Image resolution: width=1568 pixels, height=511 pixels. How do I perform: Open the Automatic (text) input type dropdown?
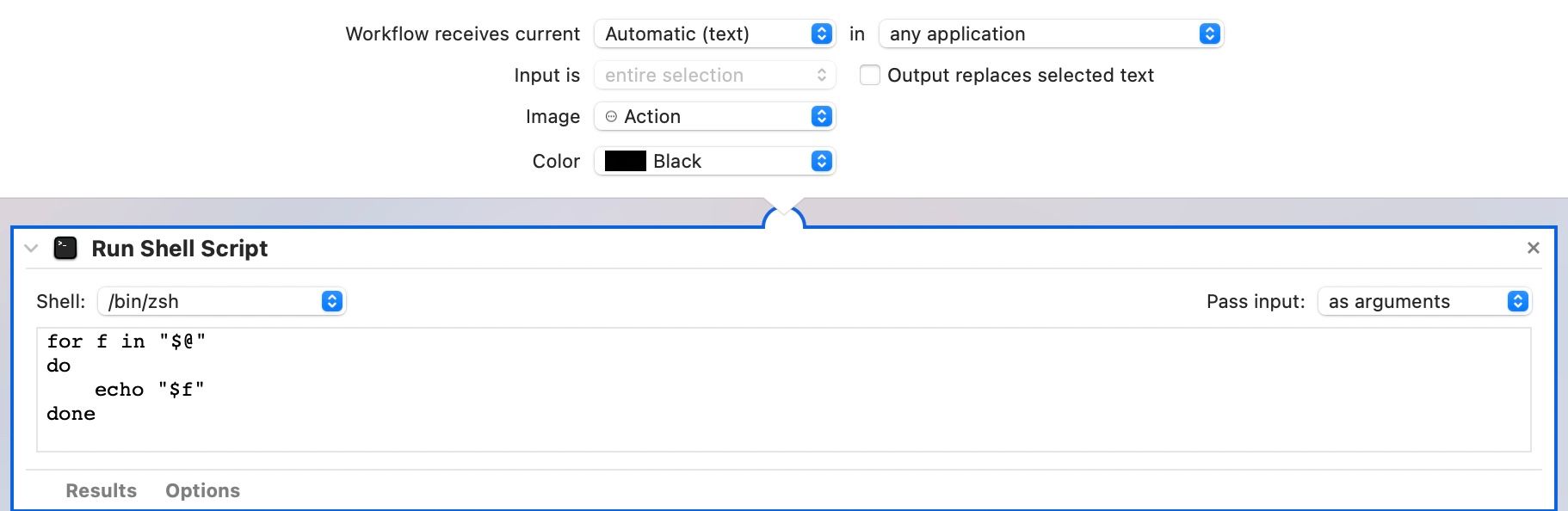pos(714,34)
